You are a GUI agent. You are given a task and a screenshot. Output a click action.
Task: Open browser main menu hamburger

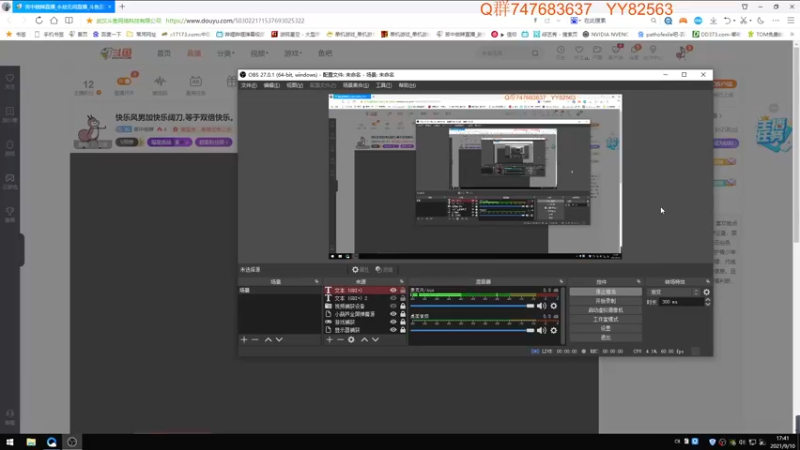(x=791, y=20)
